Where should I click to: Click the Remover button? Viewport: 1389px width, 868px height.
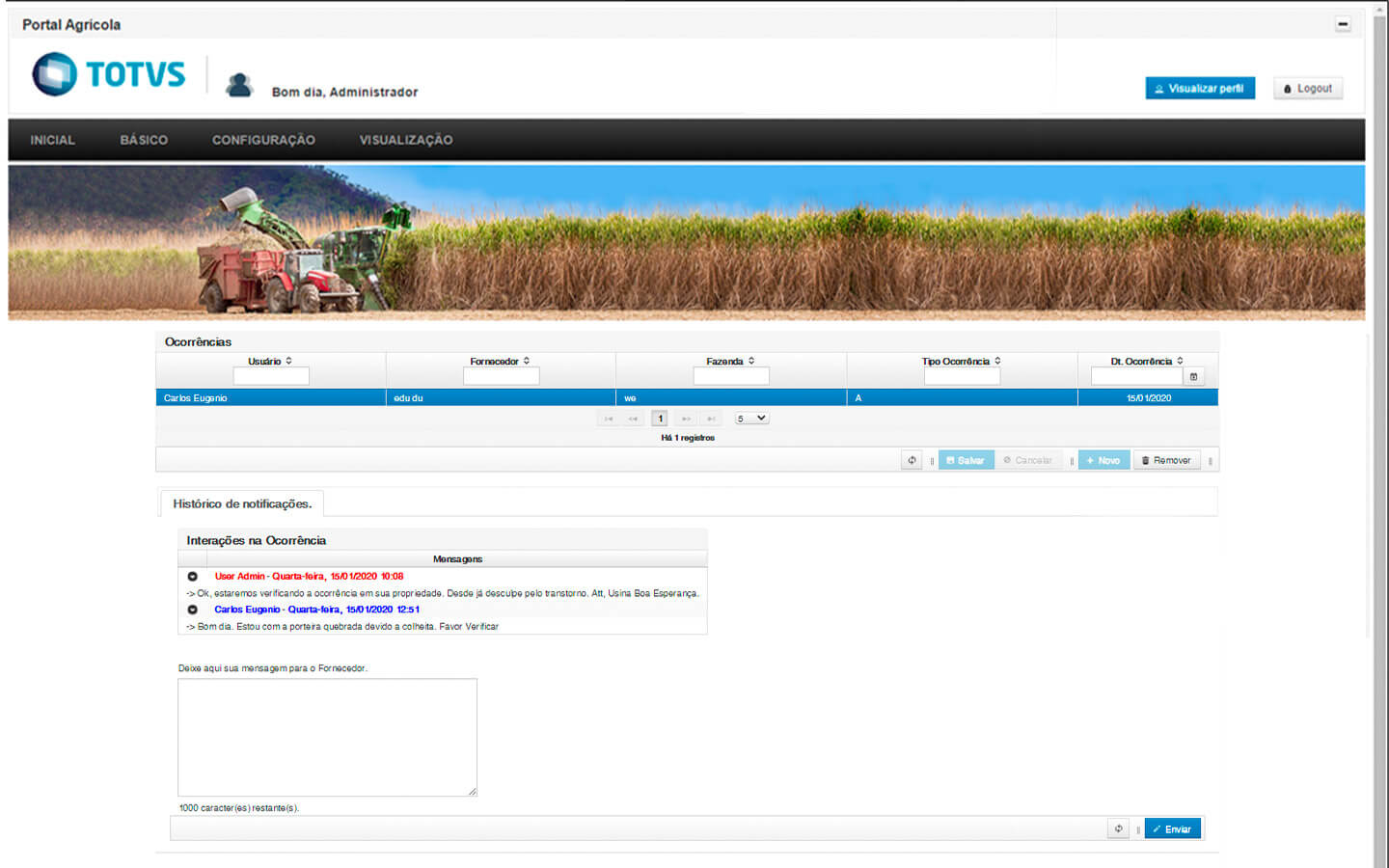tap(1166, 460)
